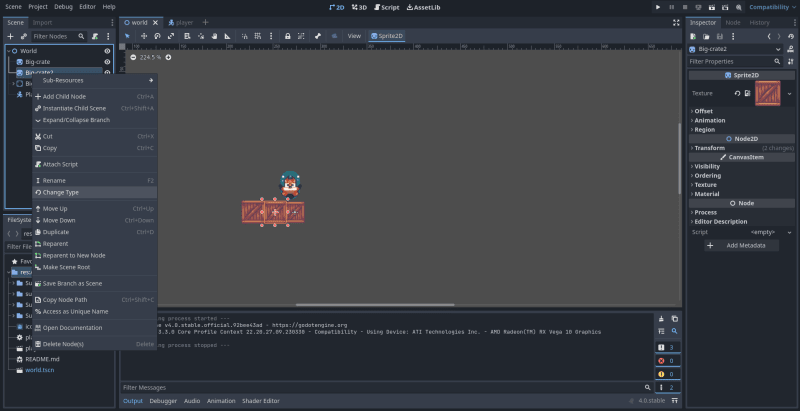This screenshot has width=800, height=411.
Task: Expand the Transform property section
Action: pyautogui.click(x=741, y=148)
